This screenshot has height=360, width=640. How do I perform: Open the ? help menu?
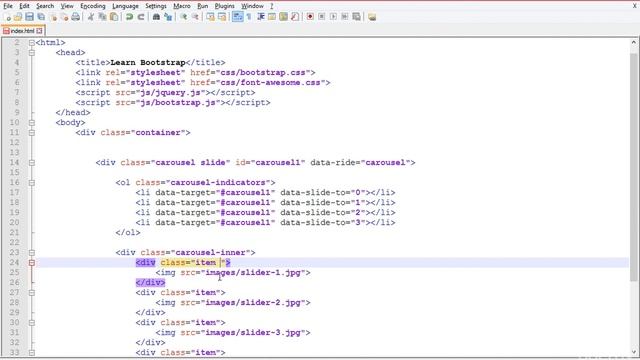coord(271,6)
